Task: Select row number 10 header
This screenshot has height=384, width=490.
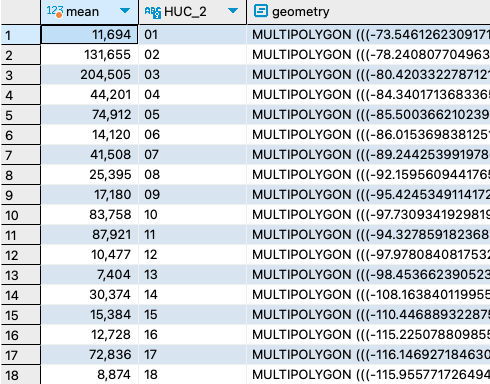Action: point(20,215)
